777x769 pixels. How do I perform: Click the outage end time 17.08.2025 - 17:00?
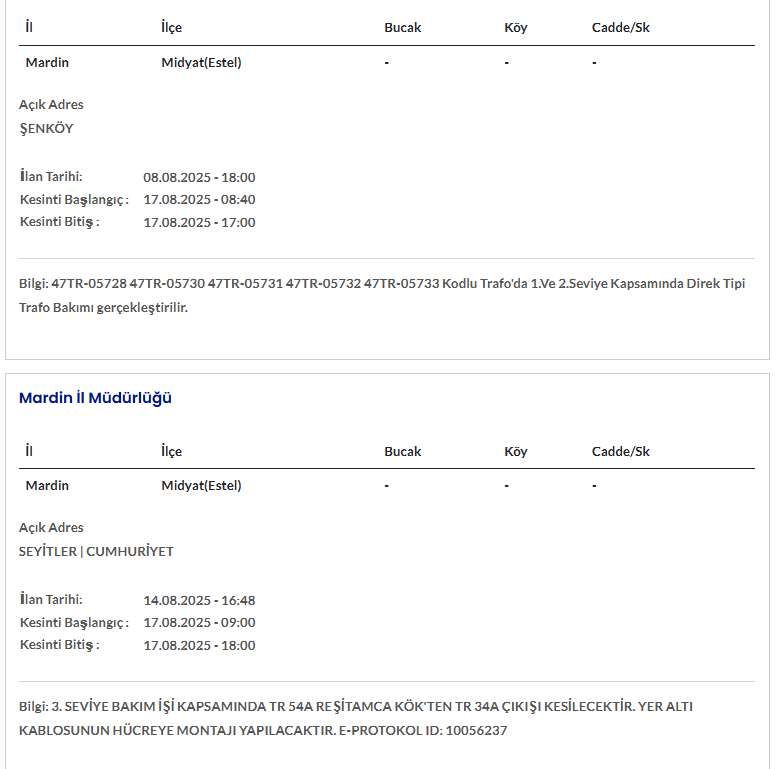pos(199,222)
